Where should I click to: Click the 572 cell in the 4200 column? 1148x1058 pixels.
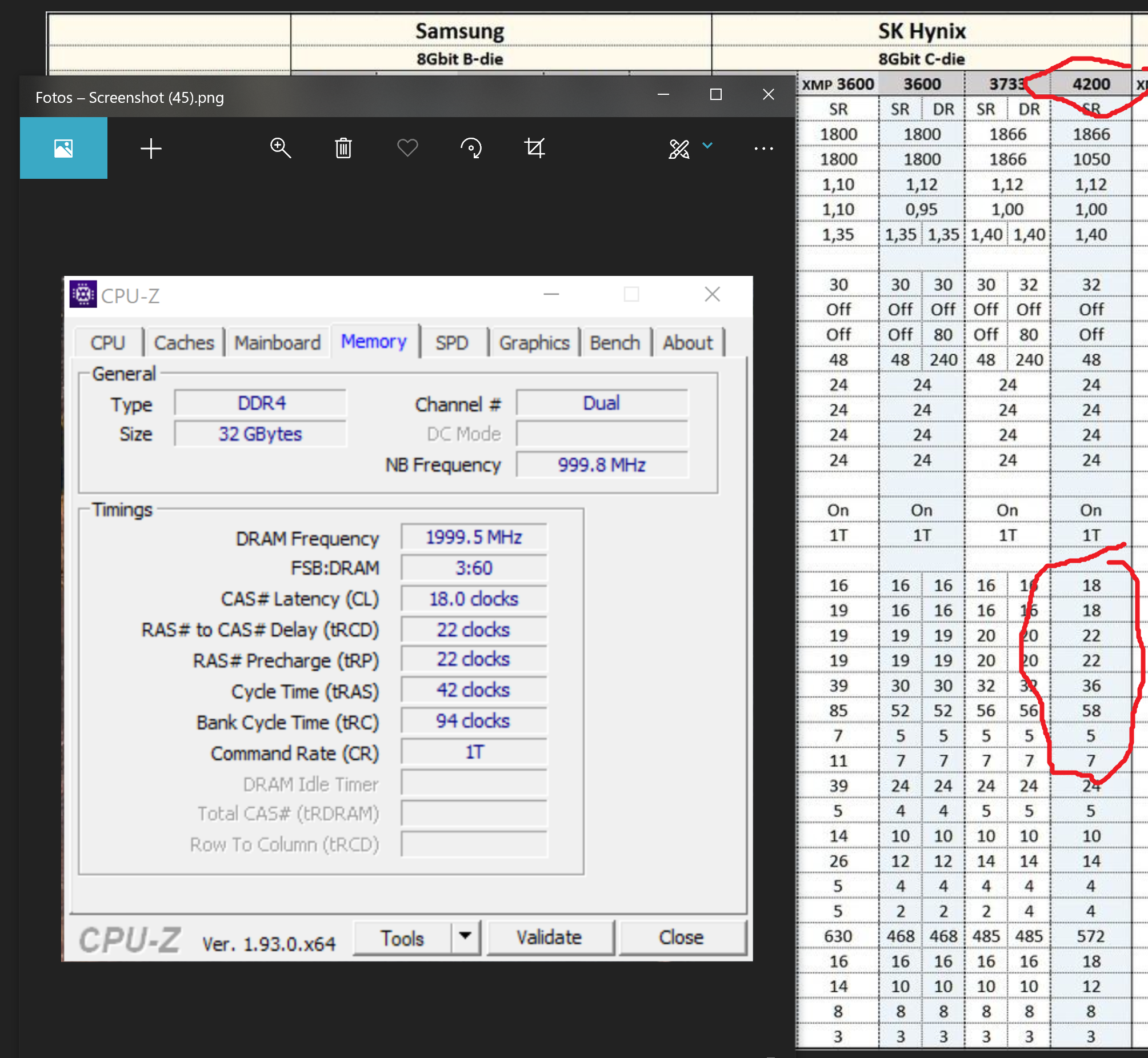1091,936
